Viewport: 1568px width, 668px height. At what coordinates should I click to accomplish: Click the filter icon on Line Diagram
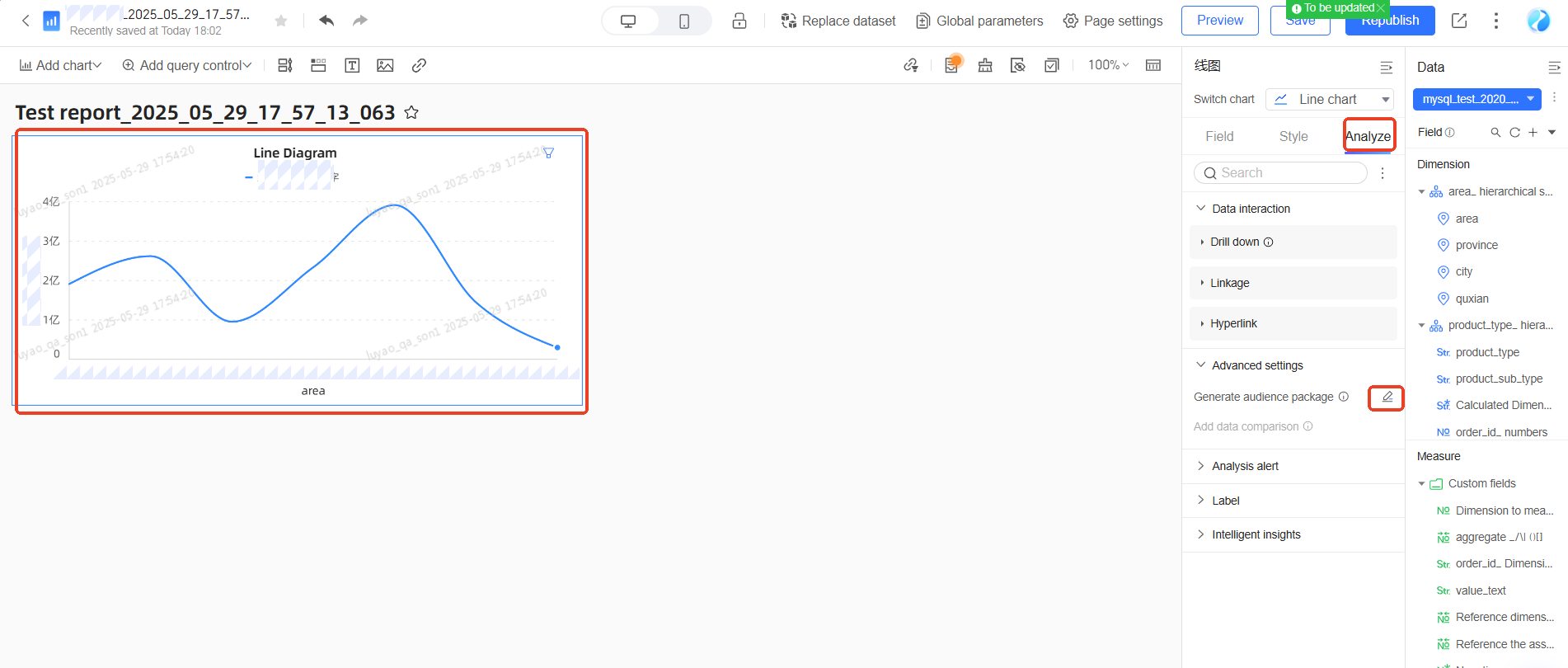(x=548, y=153)
